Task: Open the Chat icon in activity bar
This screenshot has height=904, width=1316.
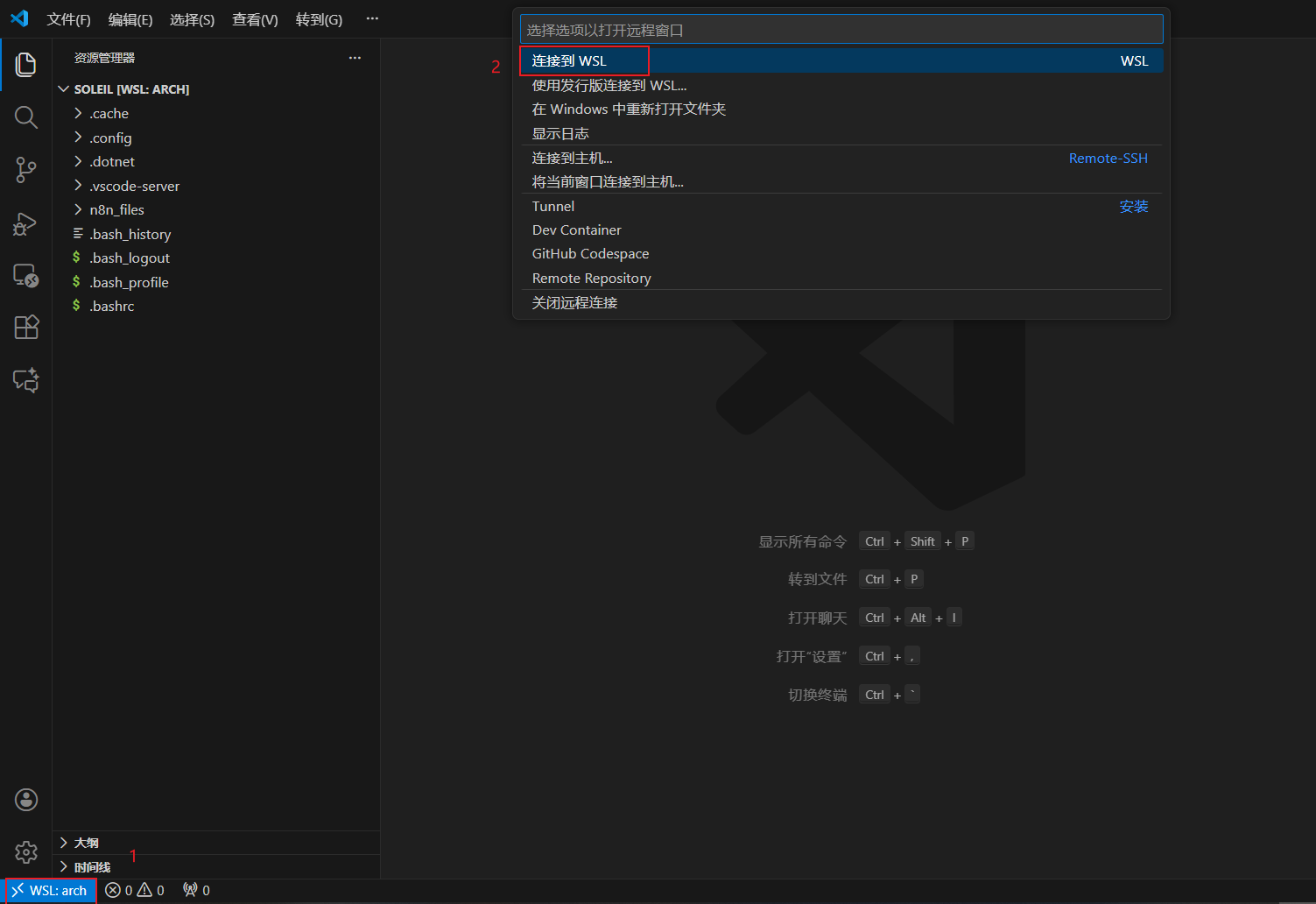Action: (26, 380)
